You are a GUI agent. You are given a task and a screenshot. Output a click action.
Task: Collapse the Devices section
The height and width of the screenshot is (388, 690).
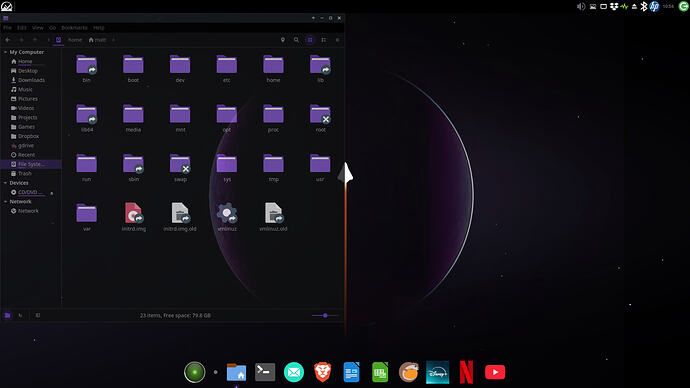pos(5,183)
